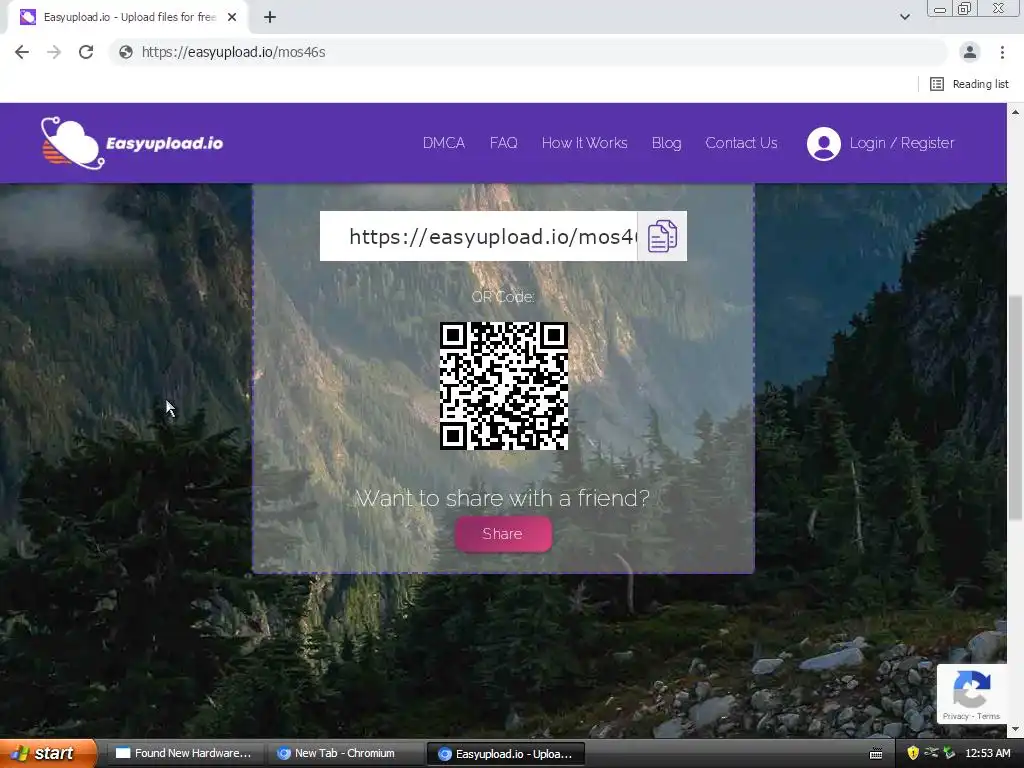The width and height of the screenshot is (1024, 768).
Task: Open the Contact Us page
Action: coord(741,143)
